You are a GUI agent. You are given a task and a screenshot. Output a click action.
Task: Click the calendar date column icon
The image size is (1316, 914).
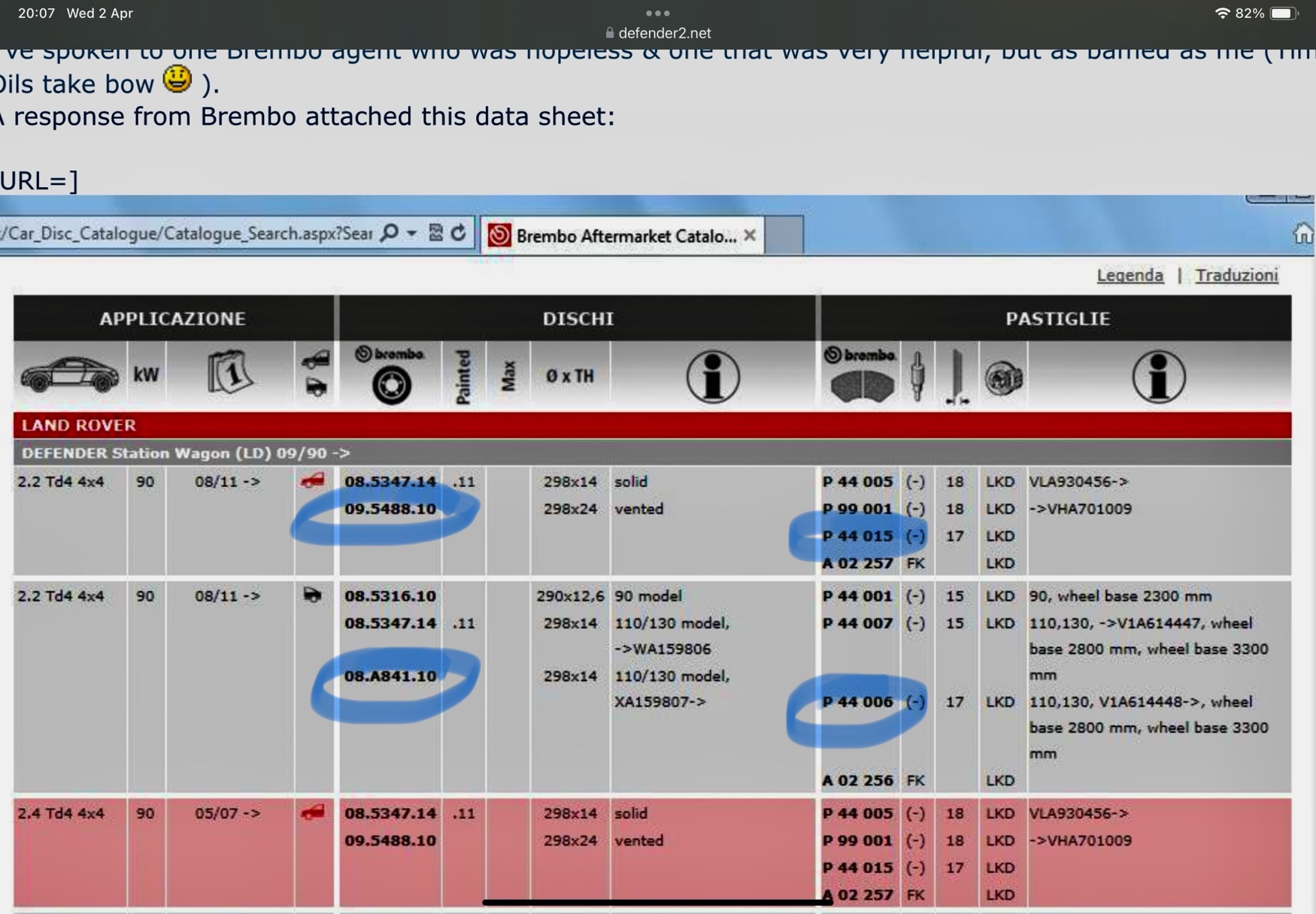229,372
